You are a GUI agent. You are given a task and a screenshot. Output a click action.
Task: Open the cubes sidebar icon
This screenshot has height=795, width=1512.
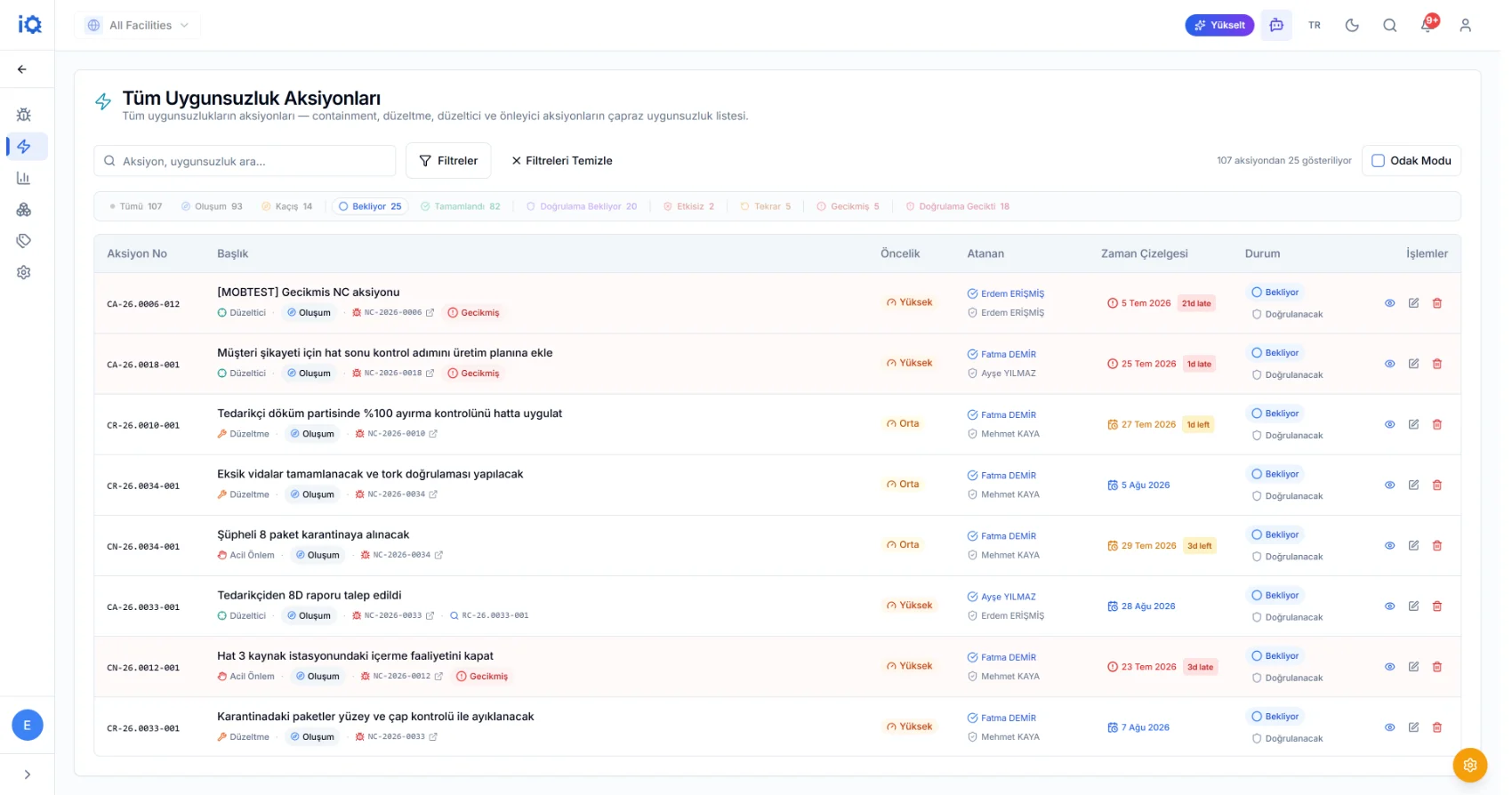24,210
